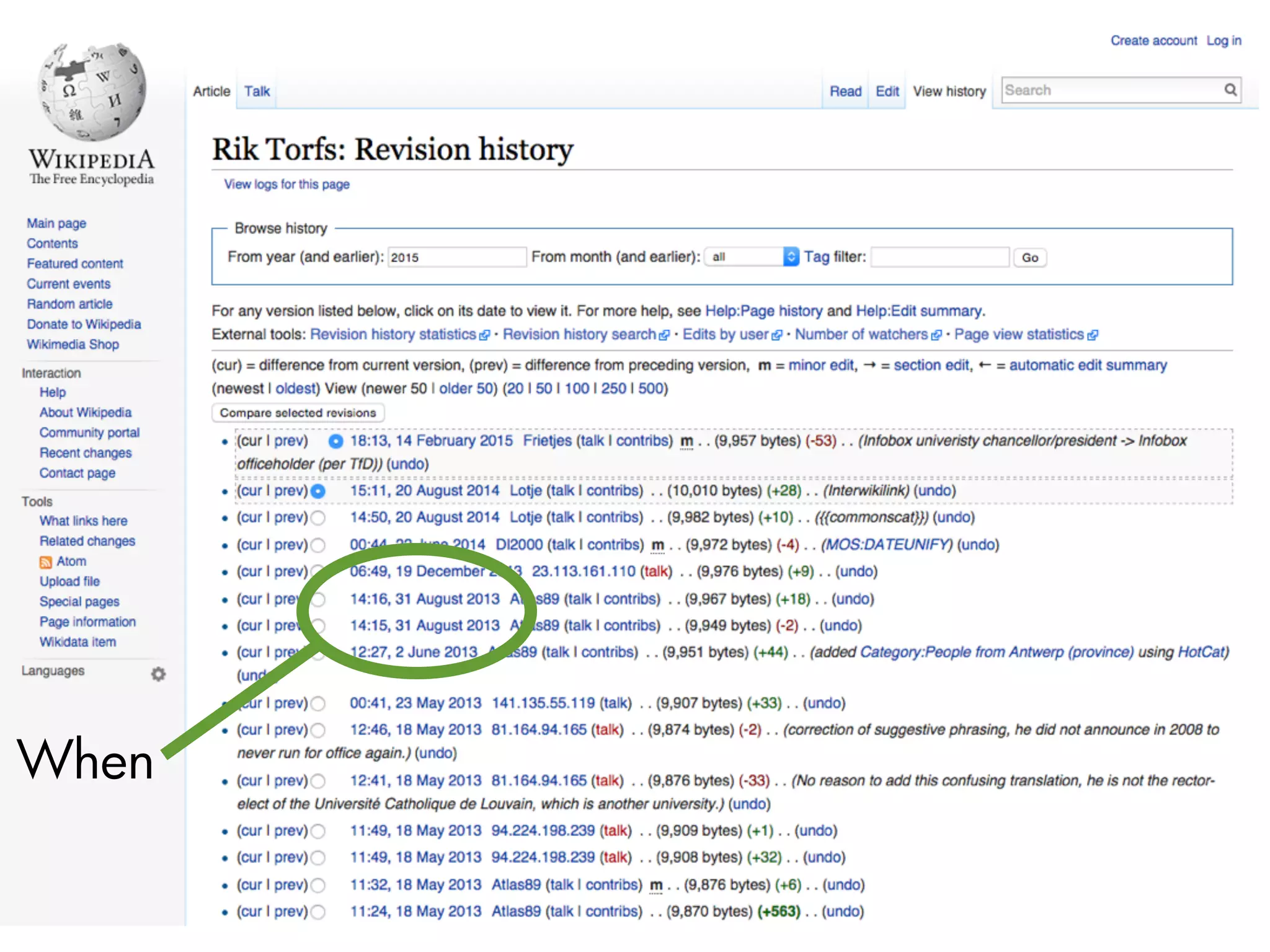
Task: Select radio button for 14:50, 20 August 2014 revision
Action: pos(318,518)
